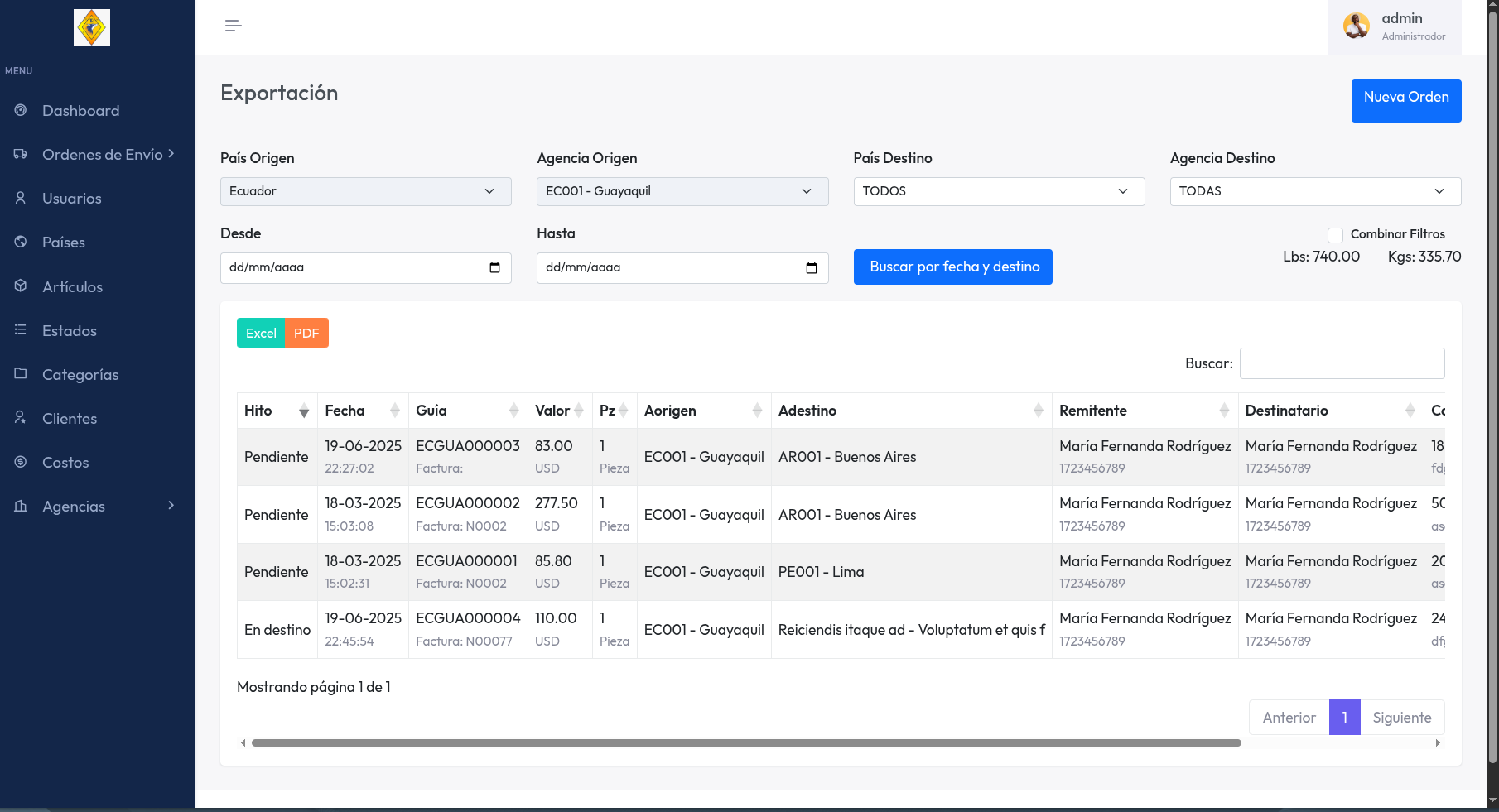Open calendar picker in Hasta field
Viewport: 1499px width, 812px height.
click(x=811, y=267)
